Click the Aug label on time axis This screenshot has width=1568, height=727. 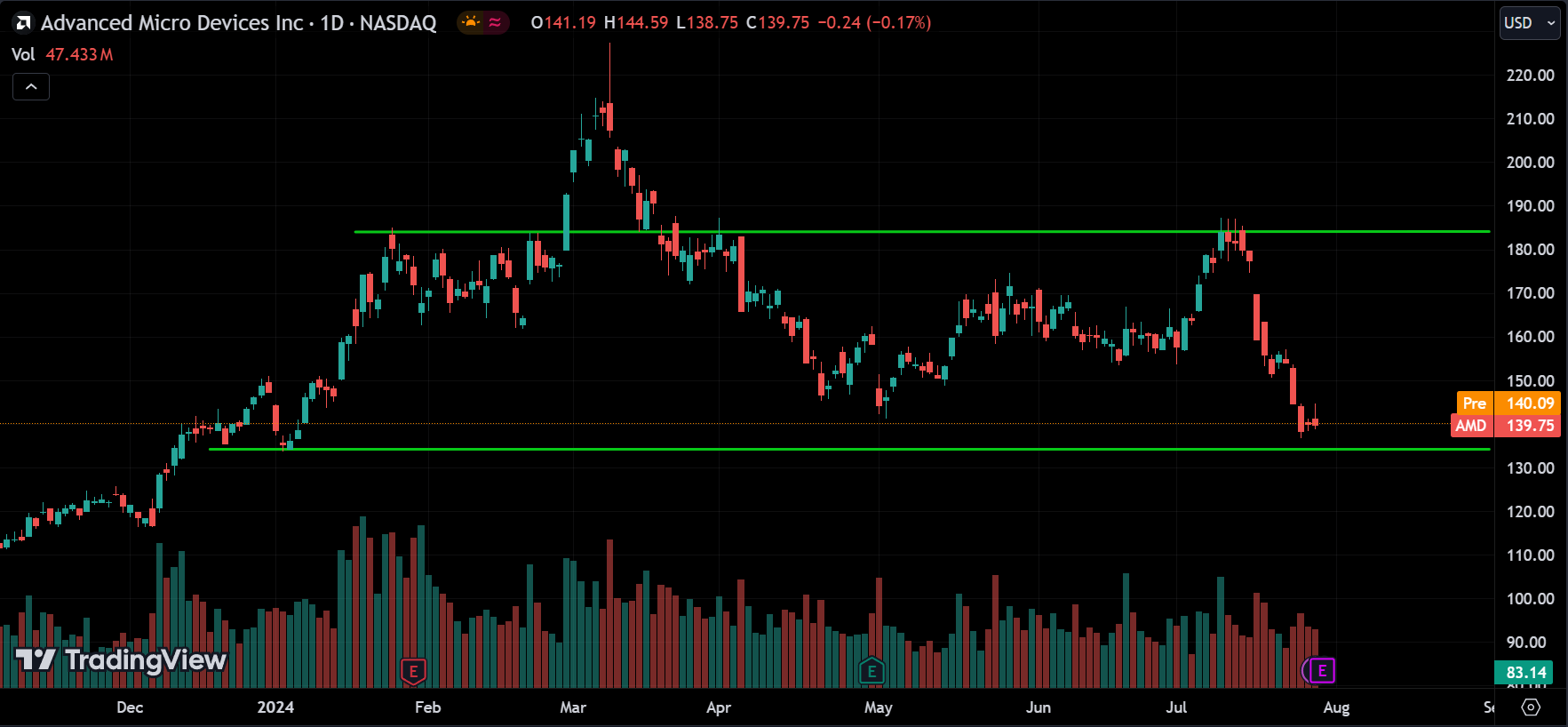pos(1336,707)
